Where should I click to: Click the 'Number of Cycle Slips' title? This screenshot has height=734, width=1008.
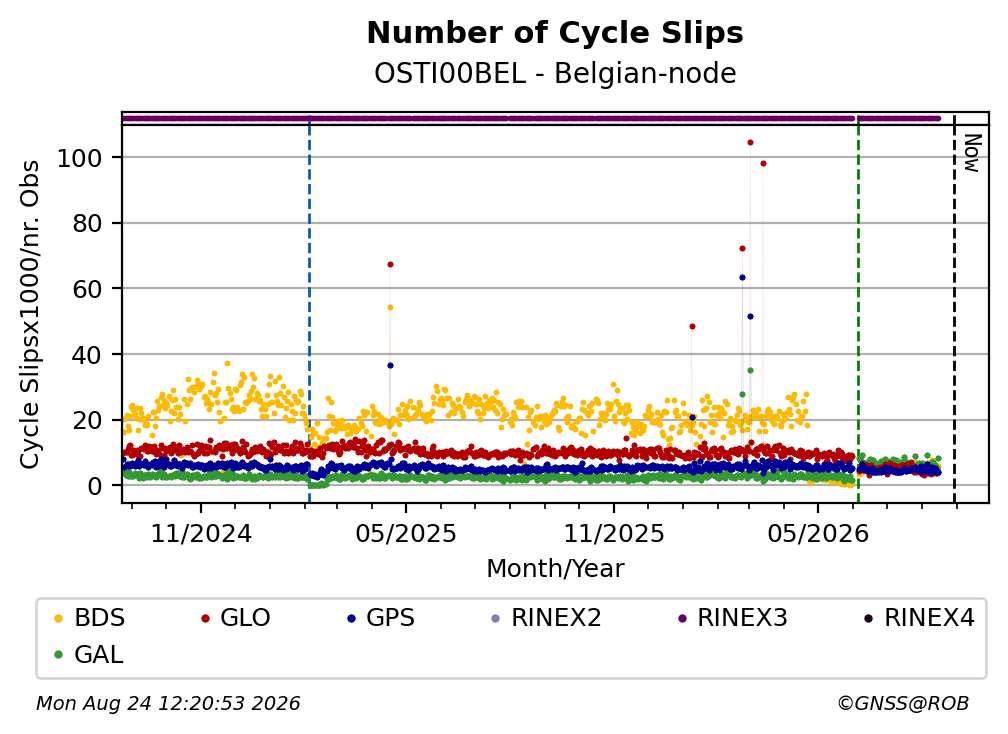click(x=555, y=33)
